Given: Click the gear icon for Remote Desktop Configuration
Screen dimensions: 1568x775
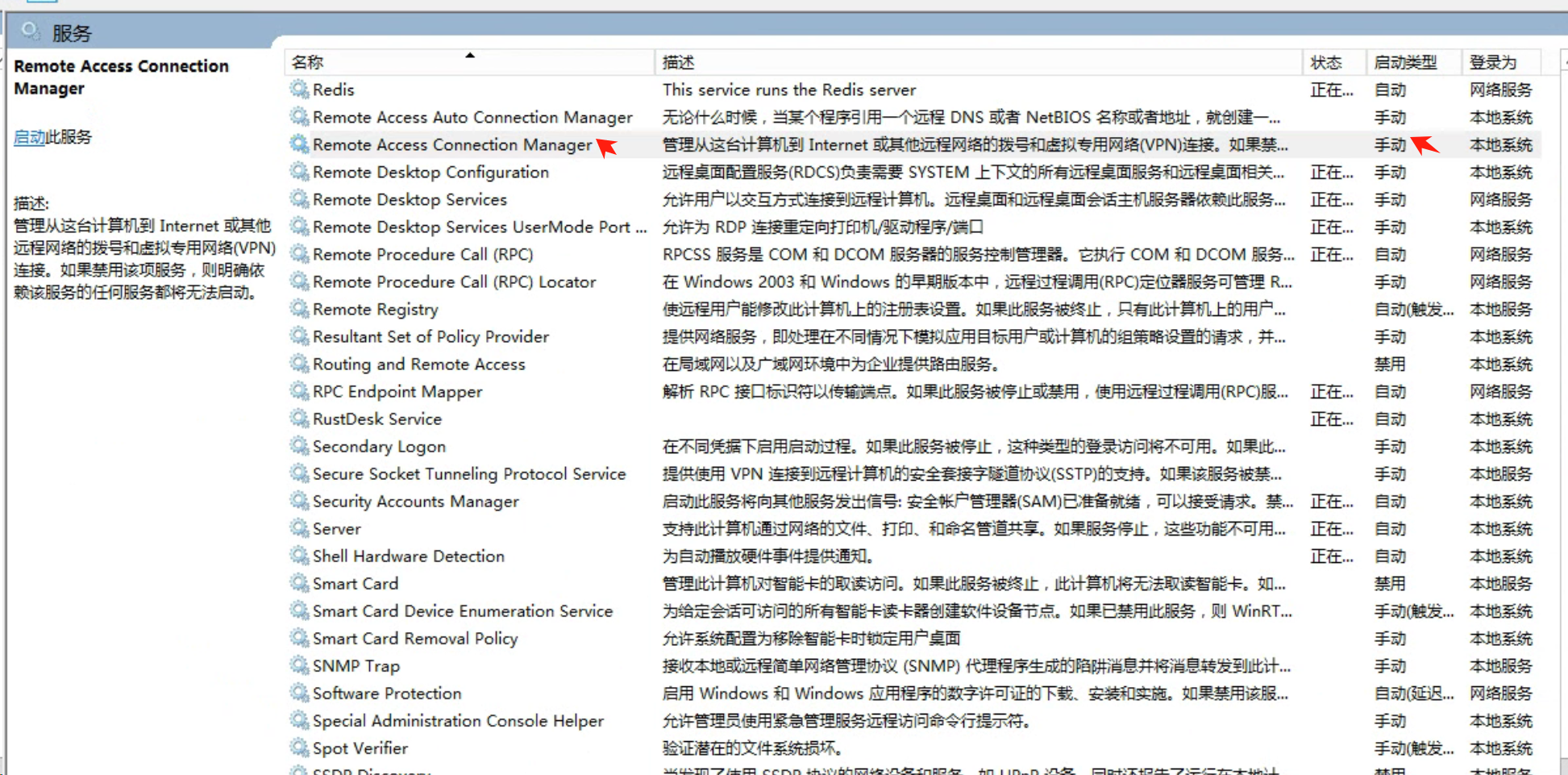Looking at the screenshot, I should tap(300, 171).
